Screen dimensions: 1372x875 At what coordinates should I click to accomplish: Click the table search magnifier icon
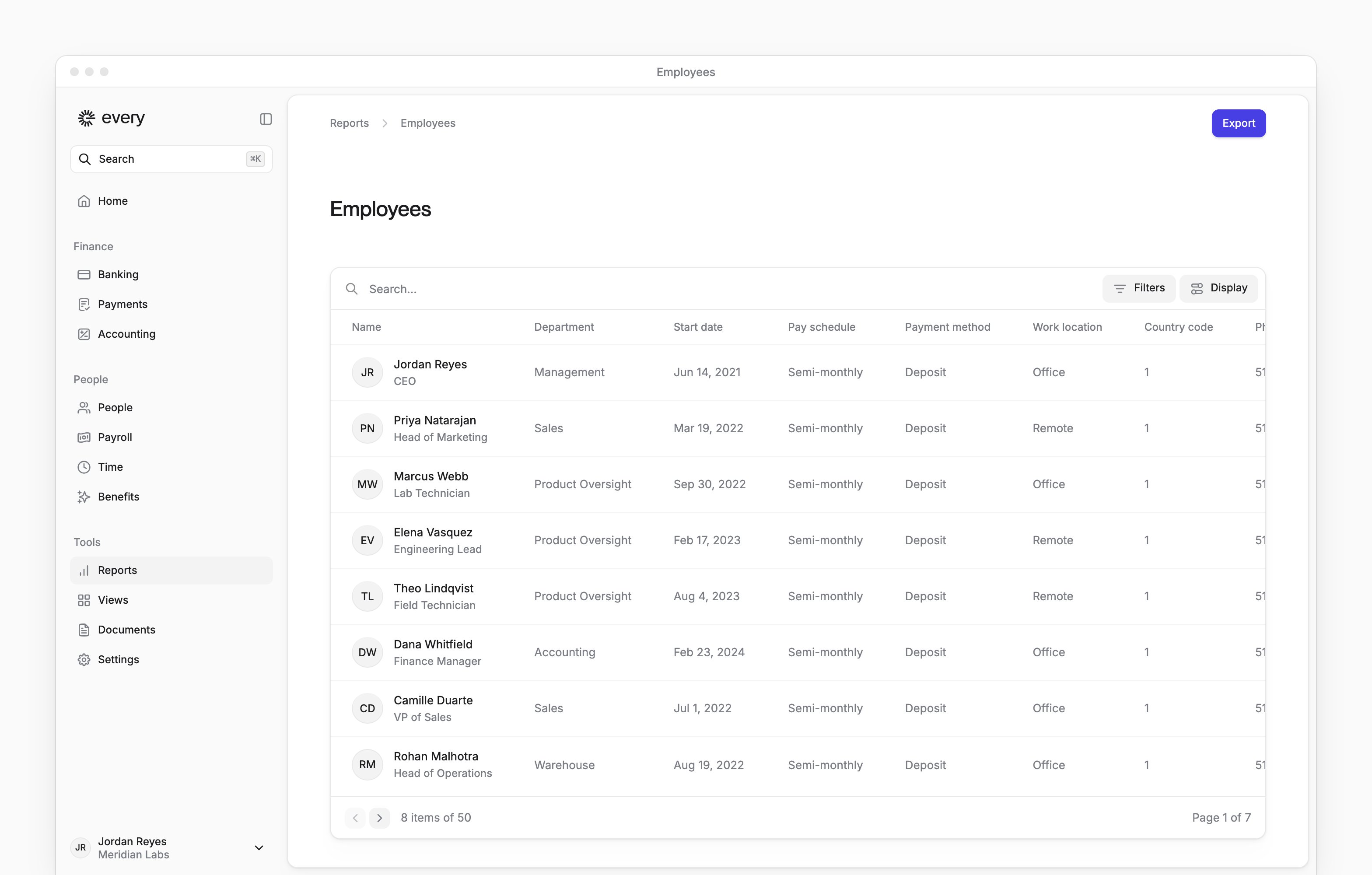tap(352, 289)
